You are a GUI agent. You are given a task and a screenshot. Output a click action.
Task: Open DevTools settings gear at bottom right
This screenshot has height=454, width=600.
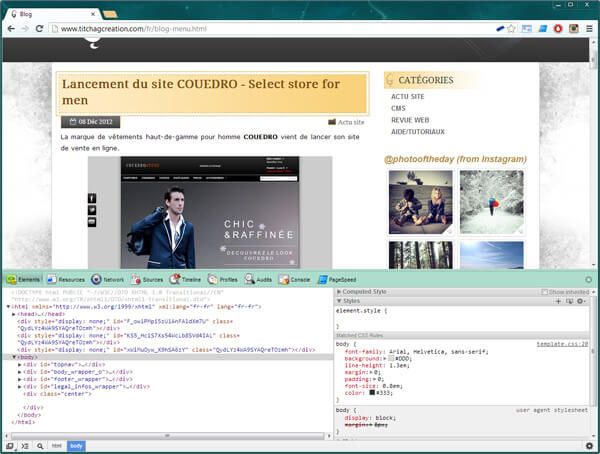pyautogui.click(x=589, y=446)
